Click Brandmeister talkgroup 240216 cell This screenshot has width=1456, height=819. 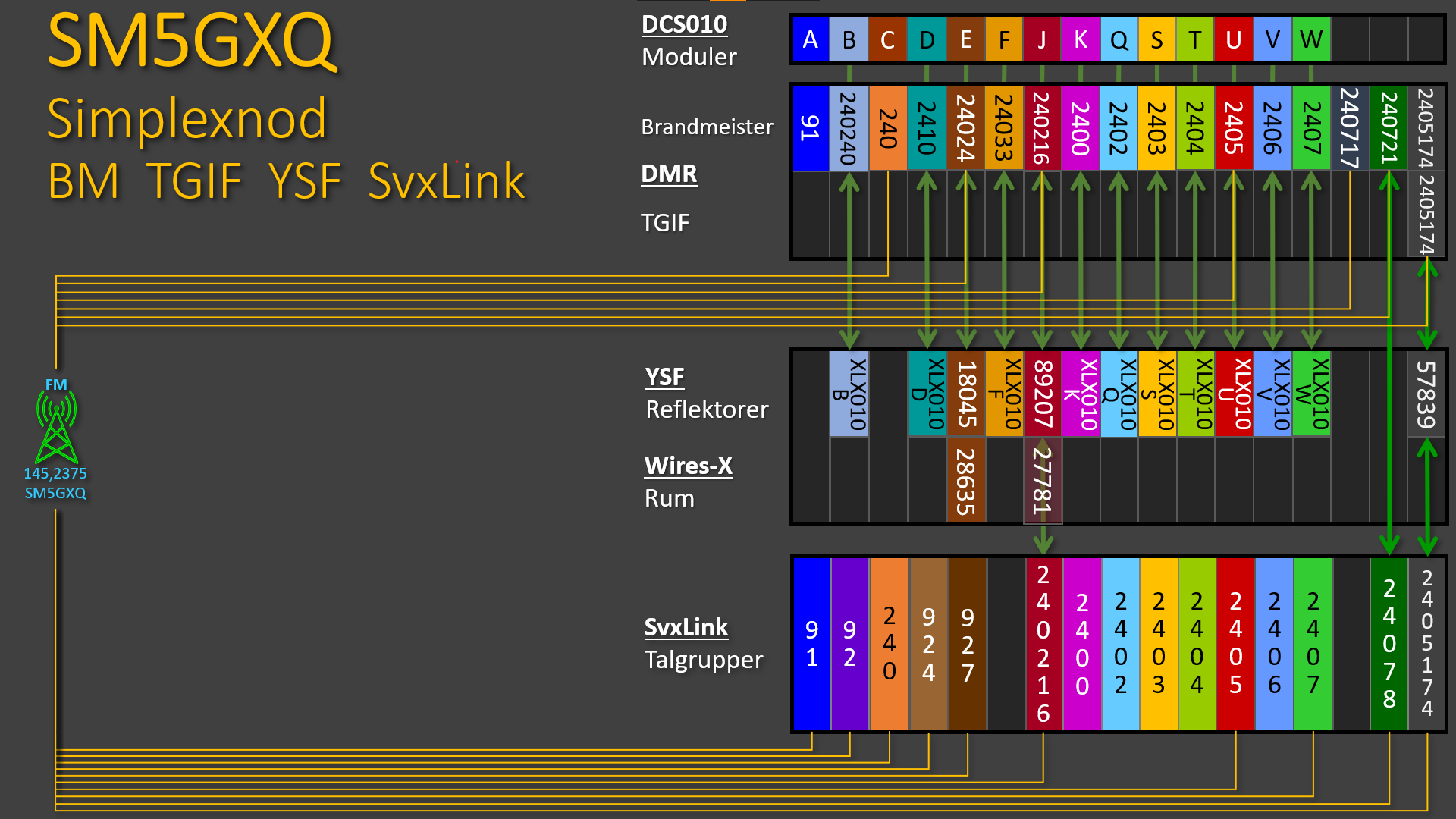[x=1041, y=128]
